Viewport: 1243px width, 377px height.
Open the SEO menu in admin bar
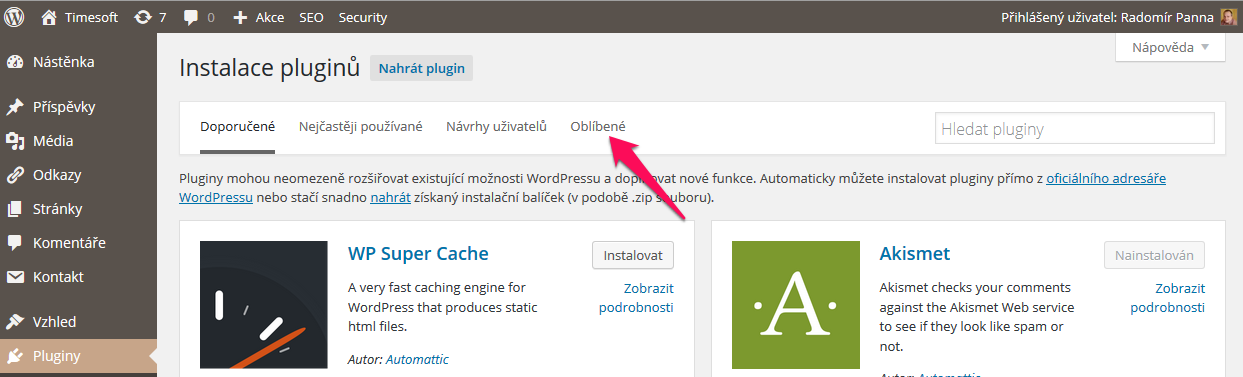point(310,17)
